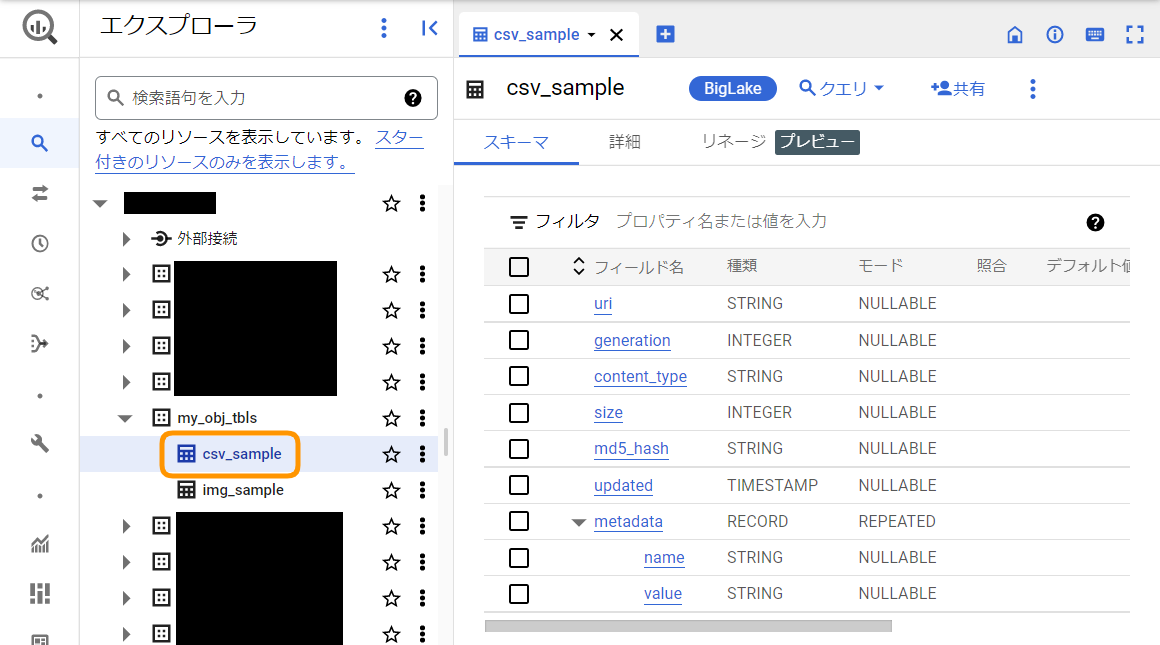Image resolution: width=1160 pixels, height=645 pixels.
Task: Open Explorer panel more options menu
Action: (x=383, y=28)
